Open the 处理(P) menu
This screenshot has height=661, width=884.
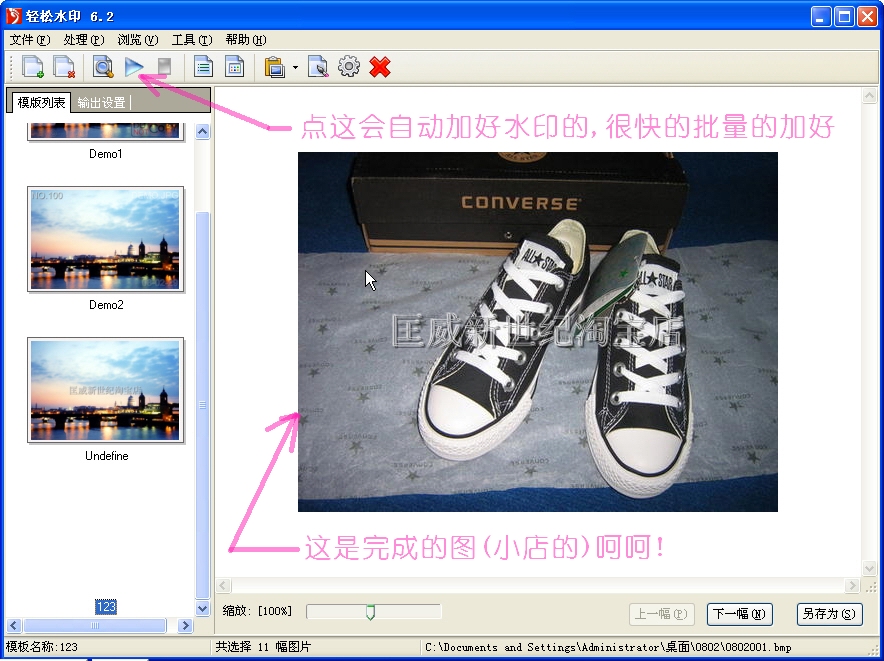click(x=84, y=39)
